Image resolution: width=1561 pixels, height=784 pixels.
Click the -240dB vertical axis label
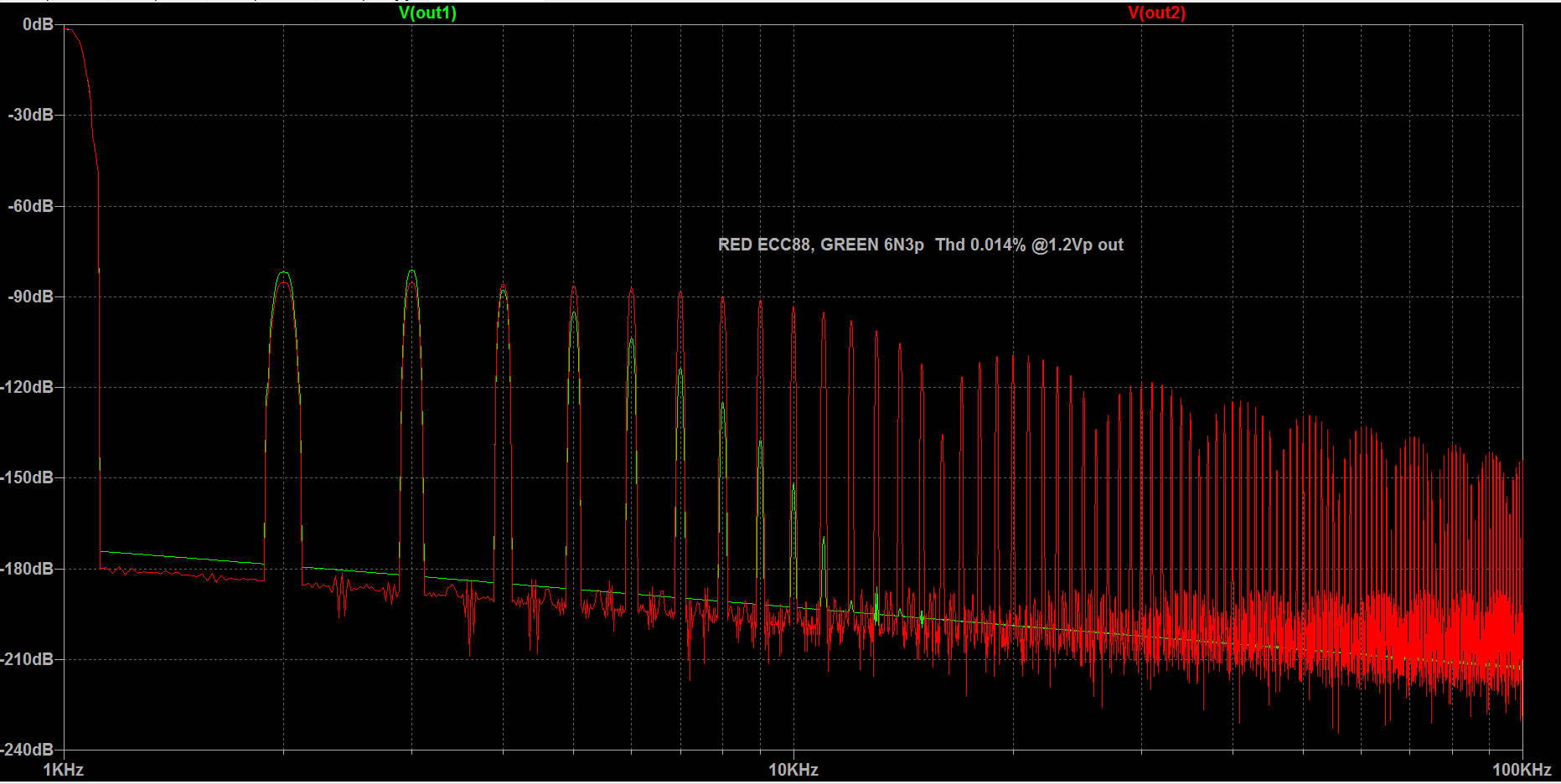27,749
